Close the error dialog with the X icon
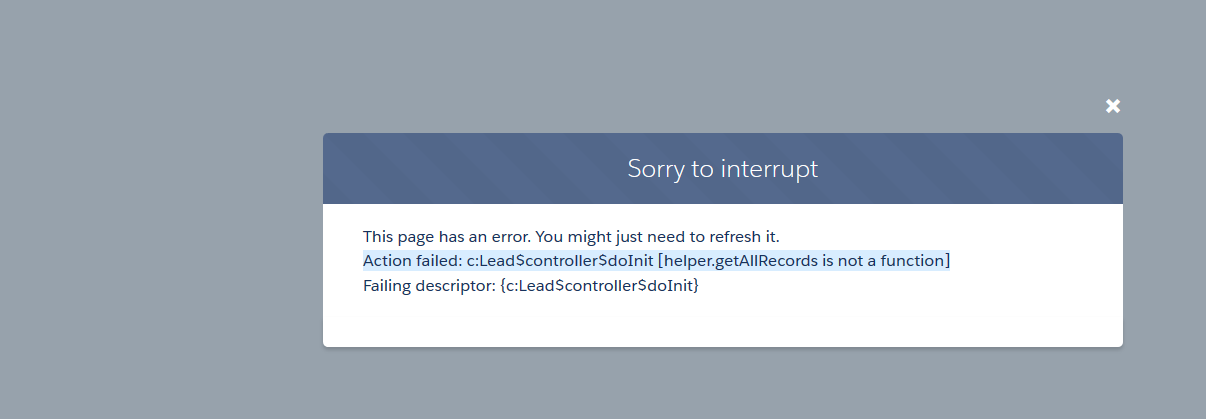 (x=1113, y=106)
